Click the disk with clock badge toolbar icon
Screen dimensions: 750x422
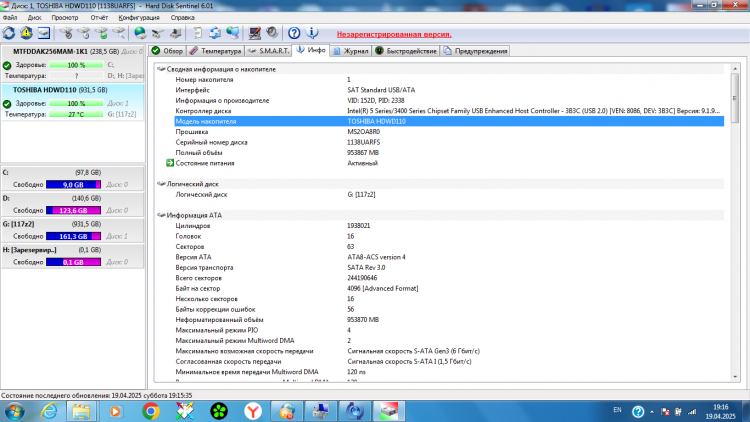point(84,33)
